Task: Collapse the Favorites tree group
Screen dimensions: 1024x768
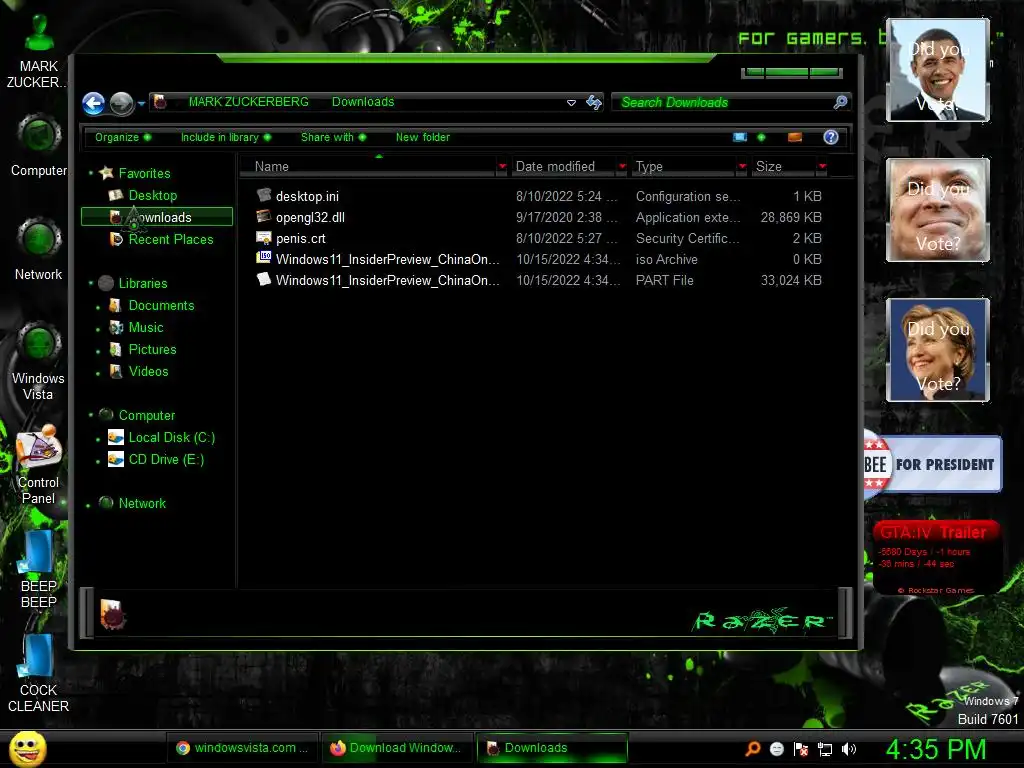Action: click(x=91, y=173)
